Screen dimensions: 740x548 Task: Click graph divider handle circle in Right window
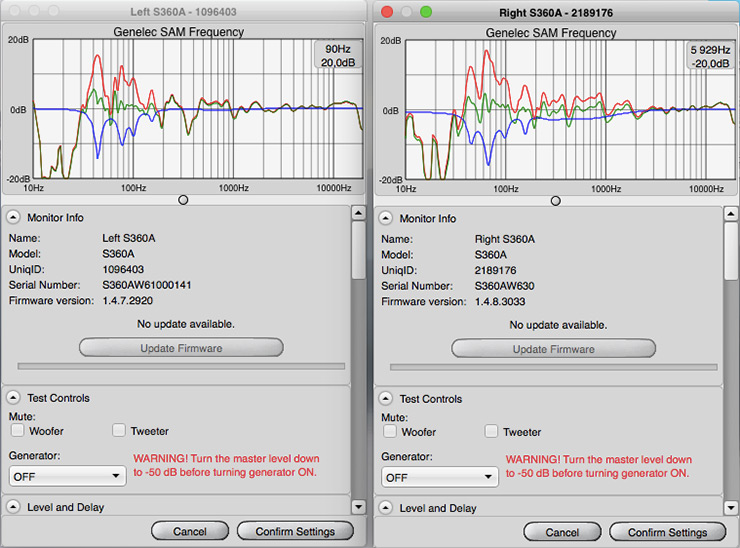[556, 201]
